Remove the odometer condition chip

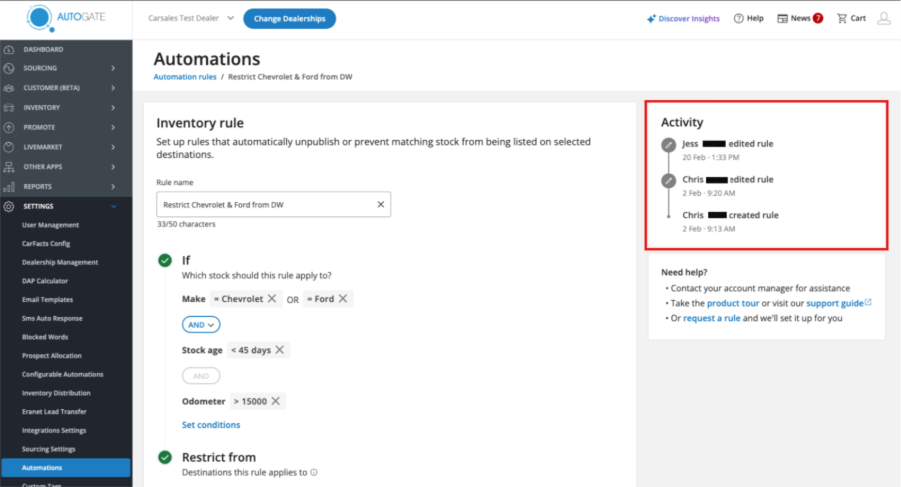point(276,401)
